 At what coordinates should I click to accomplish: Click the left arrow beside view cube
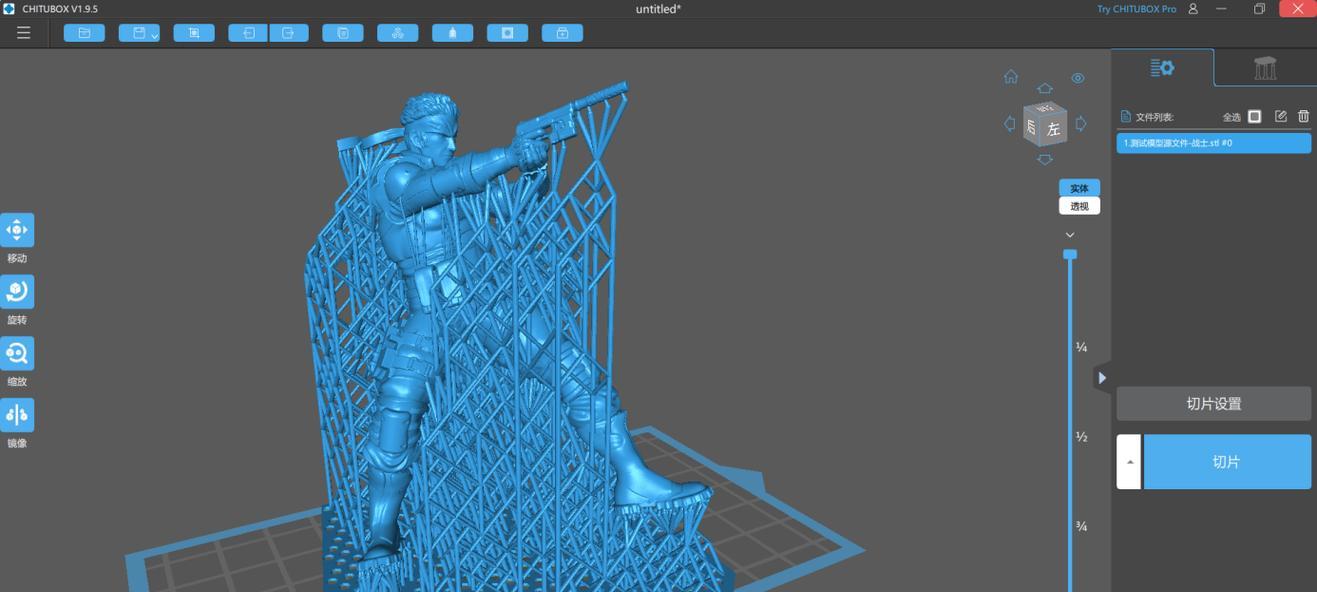[x=1009, y=124]
